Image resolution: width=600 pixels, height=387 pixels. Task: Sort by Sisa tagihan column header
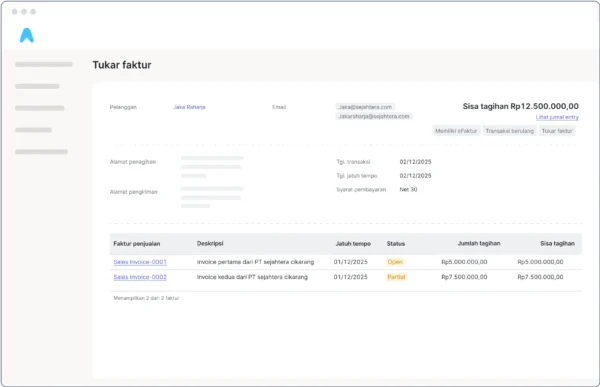click(x=558, y=243)
